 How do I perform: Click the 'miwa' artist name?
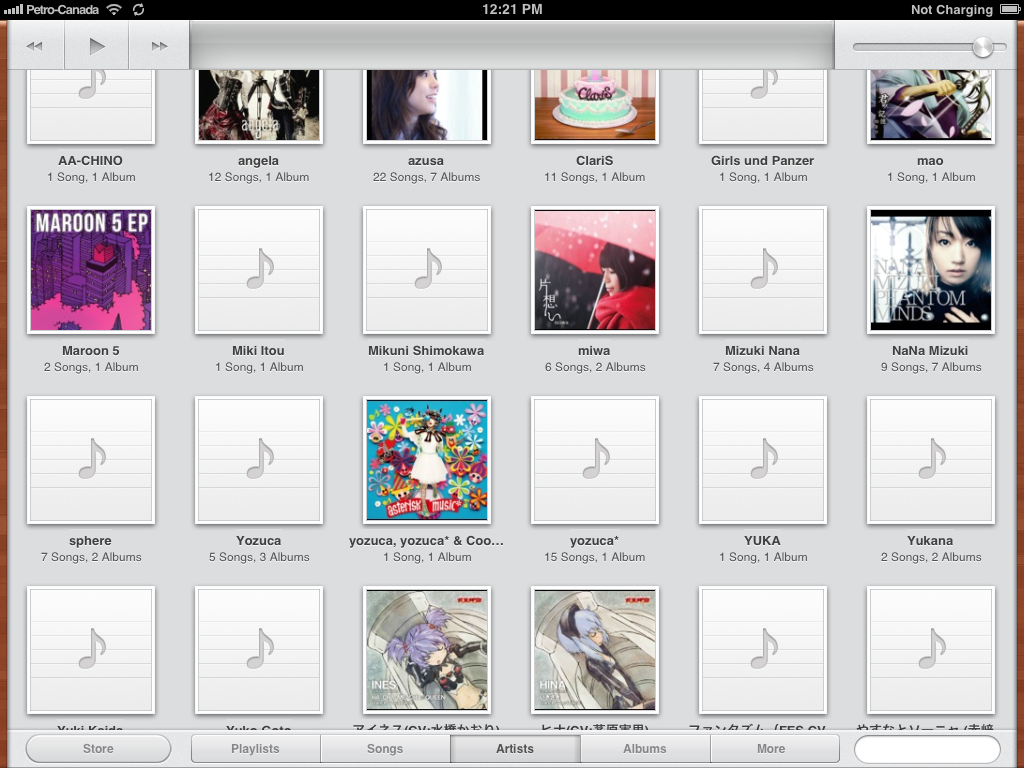(x=594, y=351)
